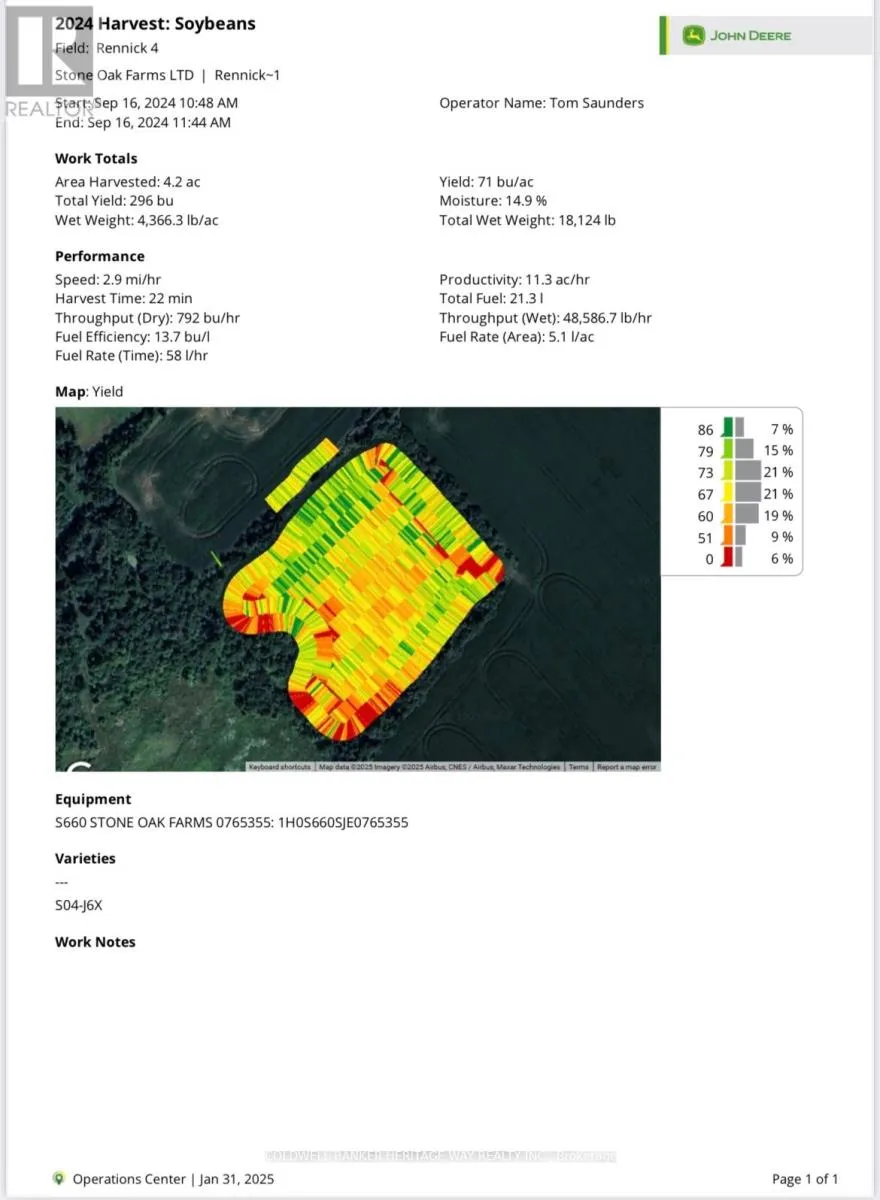Image resolution: width=880 pixels, height=1200 pixels.
Task: Click the dark orange 51 legend marker
Action: [x=727, y=537]
